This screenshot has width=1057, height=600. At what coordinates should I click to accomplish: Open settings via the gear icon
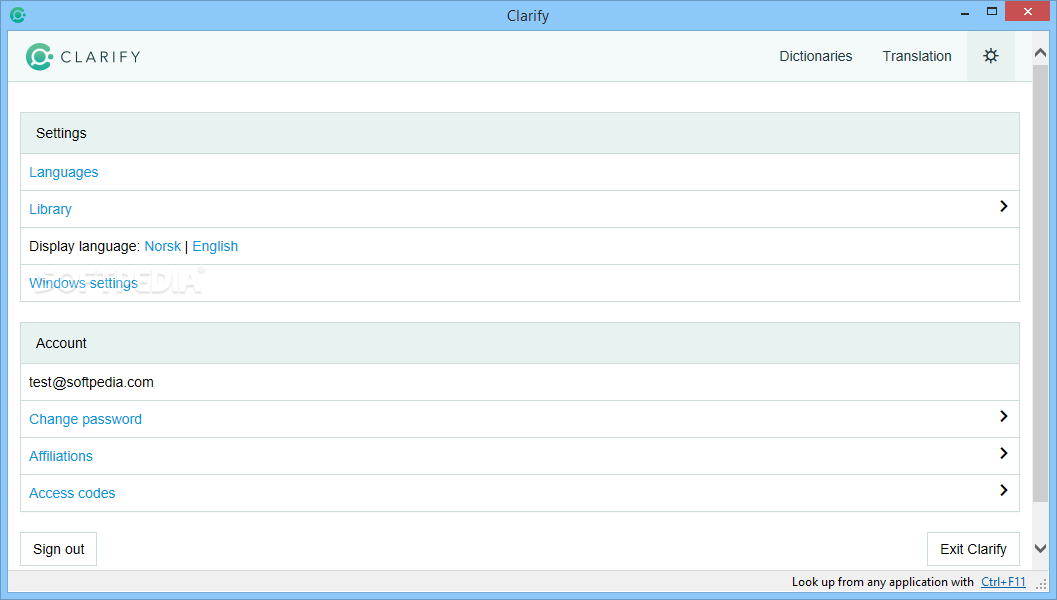point(990,56)
